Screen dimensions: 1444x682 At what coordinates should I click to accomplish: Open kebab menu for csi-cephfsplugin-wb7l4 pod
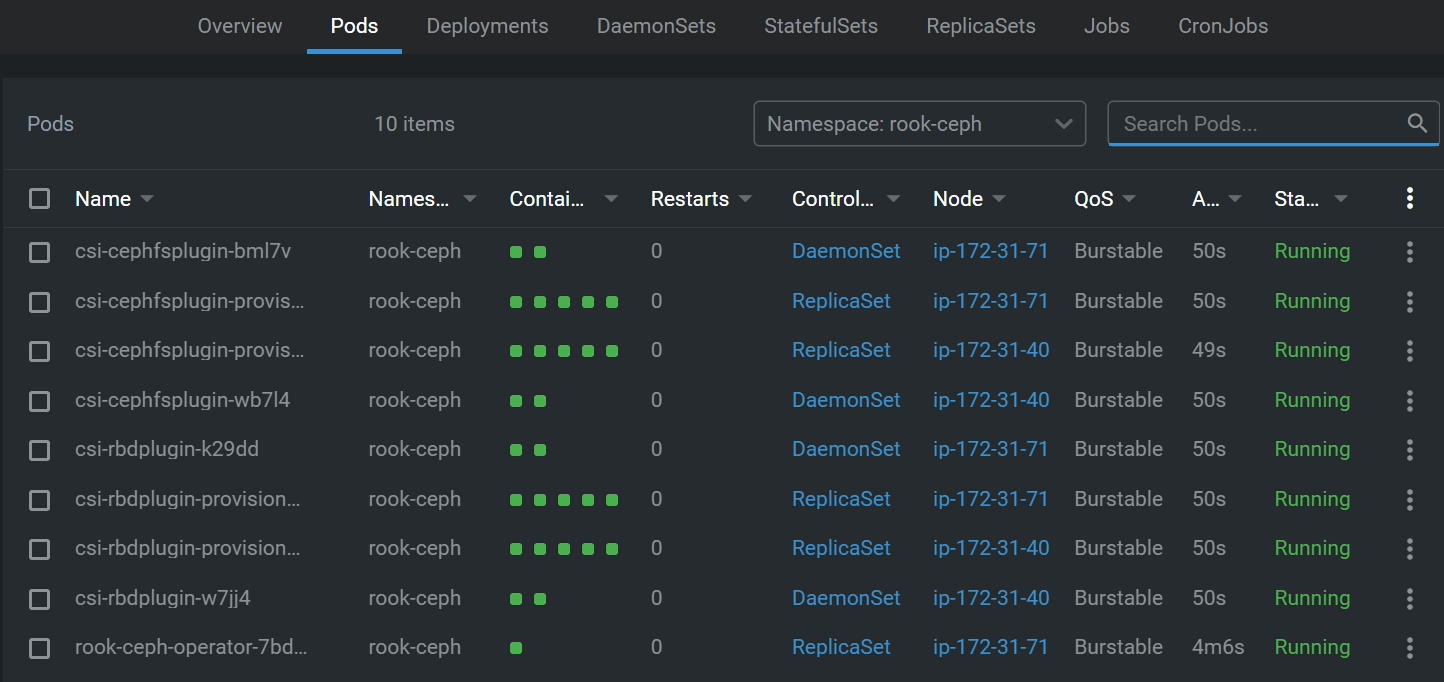pos(1409,400)
